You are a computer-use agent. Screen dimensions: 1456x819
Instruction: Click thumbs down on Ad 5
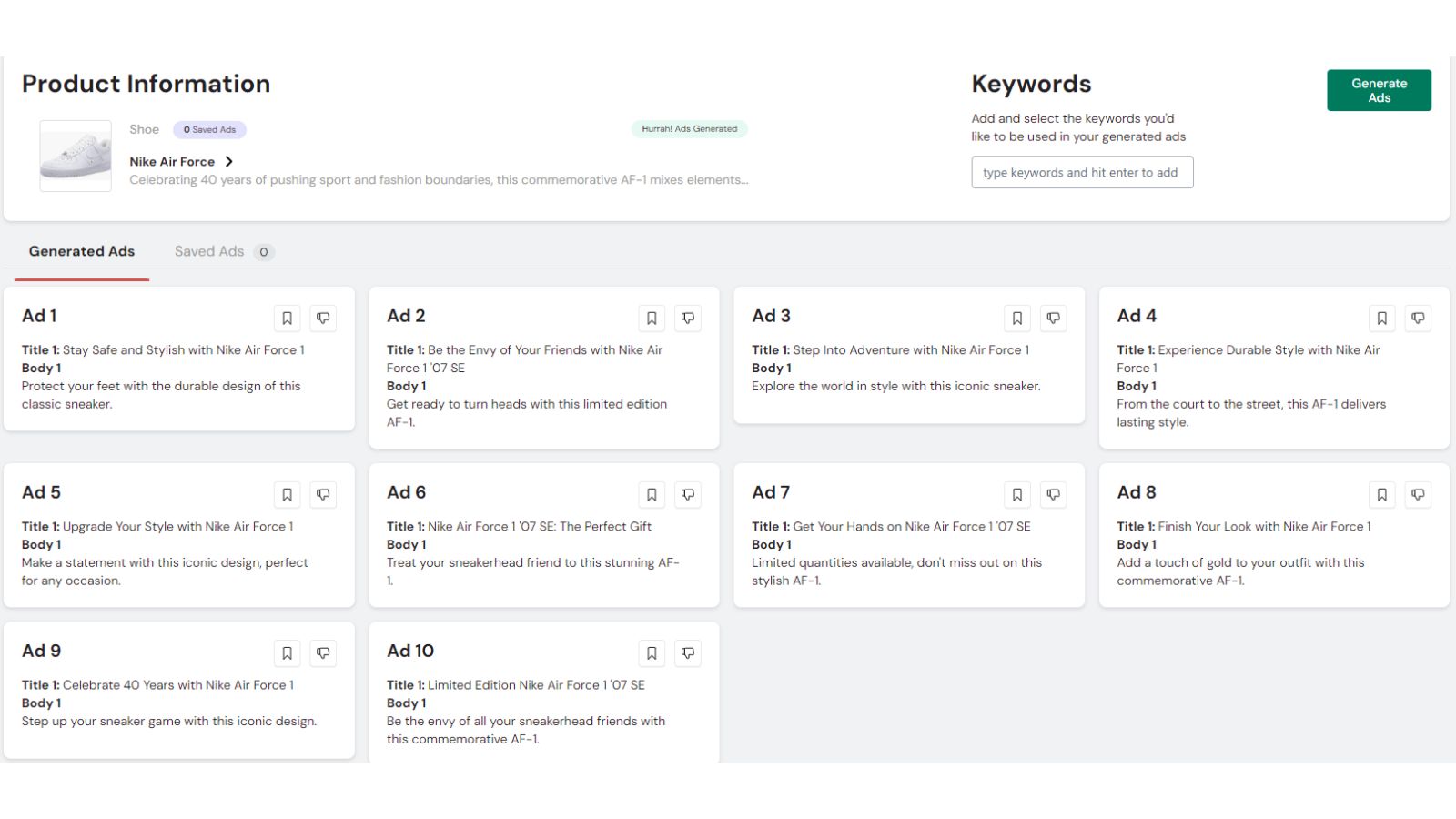click(323, 494)
